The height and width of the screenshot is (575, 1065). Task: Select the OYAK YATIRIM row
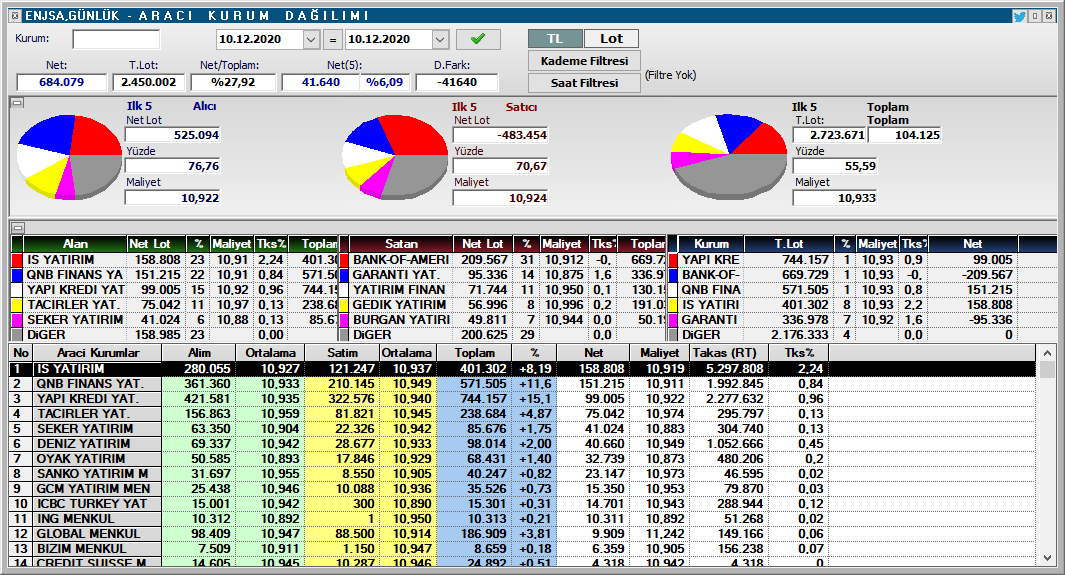(x=522, y=458)
